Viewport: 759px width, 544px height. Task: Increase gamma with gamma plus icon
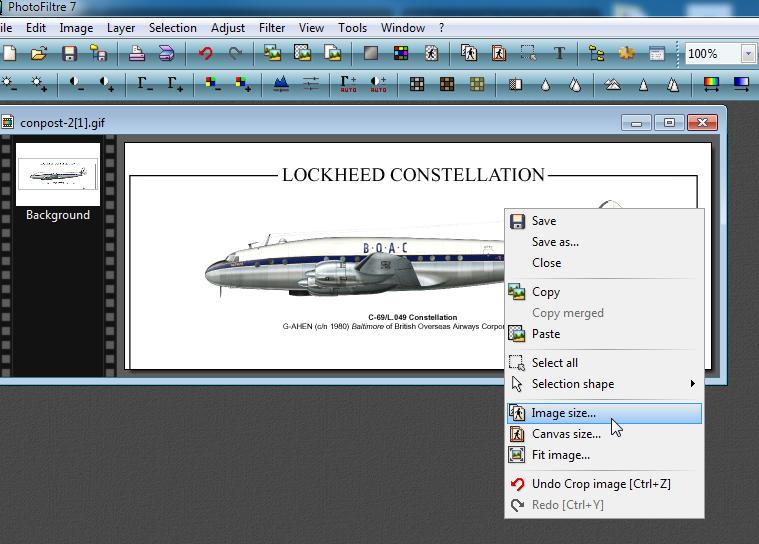[x=175, y=84]
